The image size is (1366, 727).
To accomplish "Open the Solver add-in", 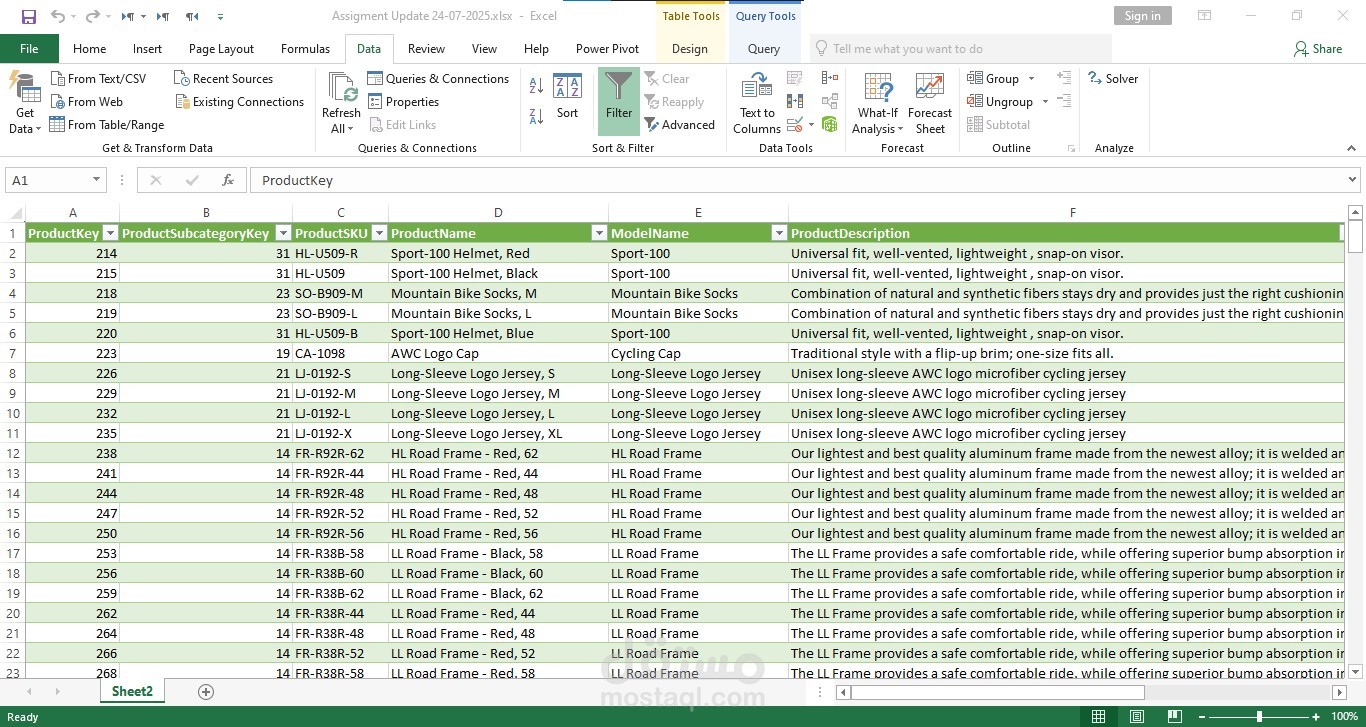I will [x=1113, y=79].
